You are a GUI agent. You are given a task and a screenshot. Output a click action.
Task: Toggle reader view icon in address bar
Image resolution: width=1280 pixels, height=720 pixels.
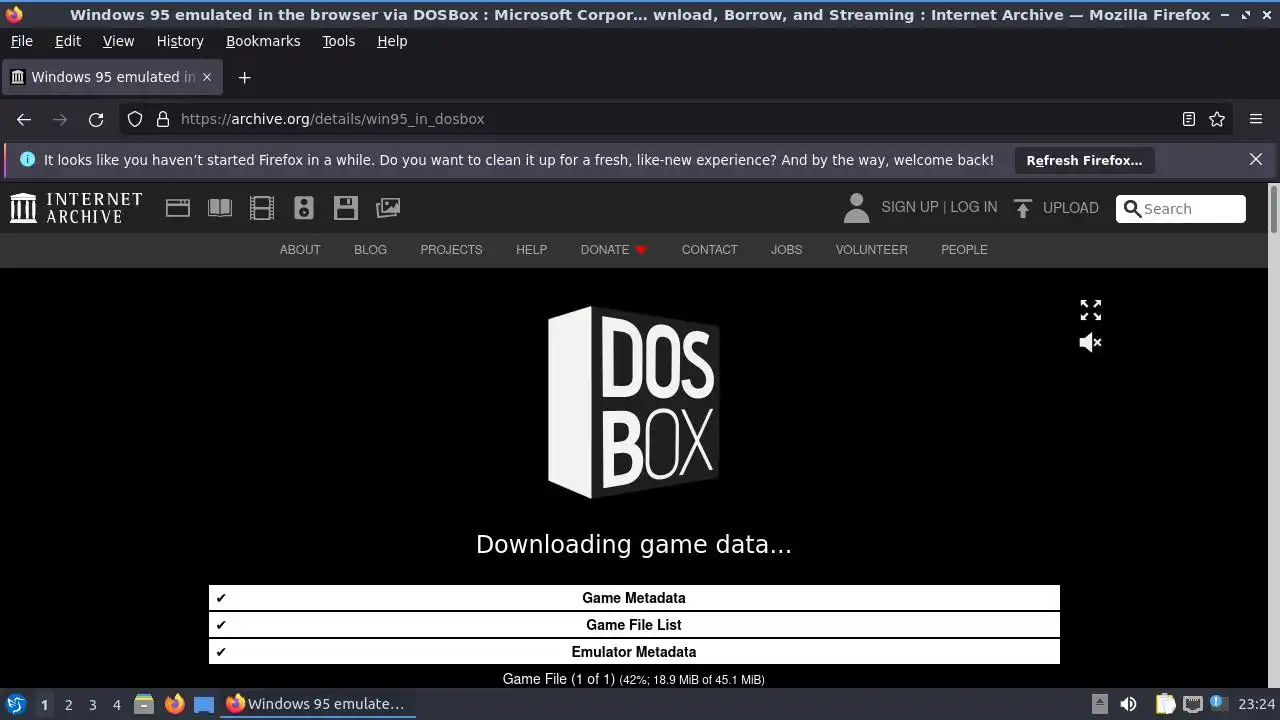point(1189,119)
